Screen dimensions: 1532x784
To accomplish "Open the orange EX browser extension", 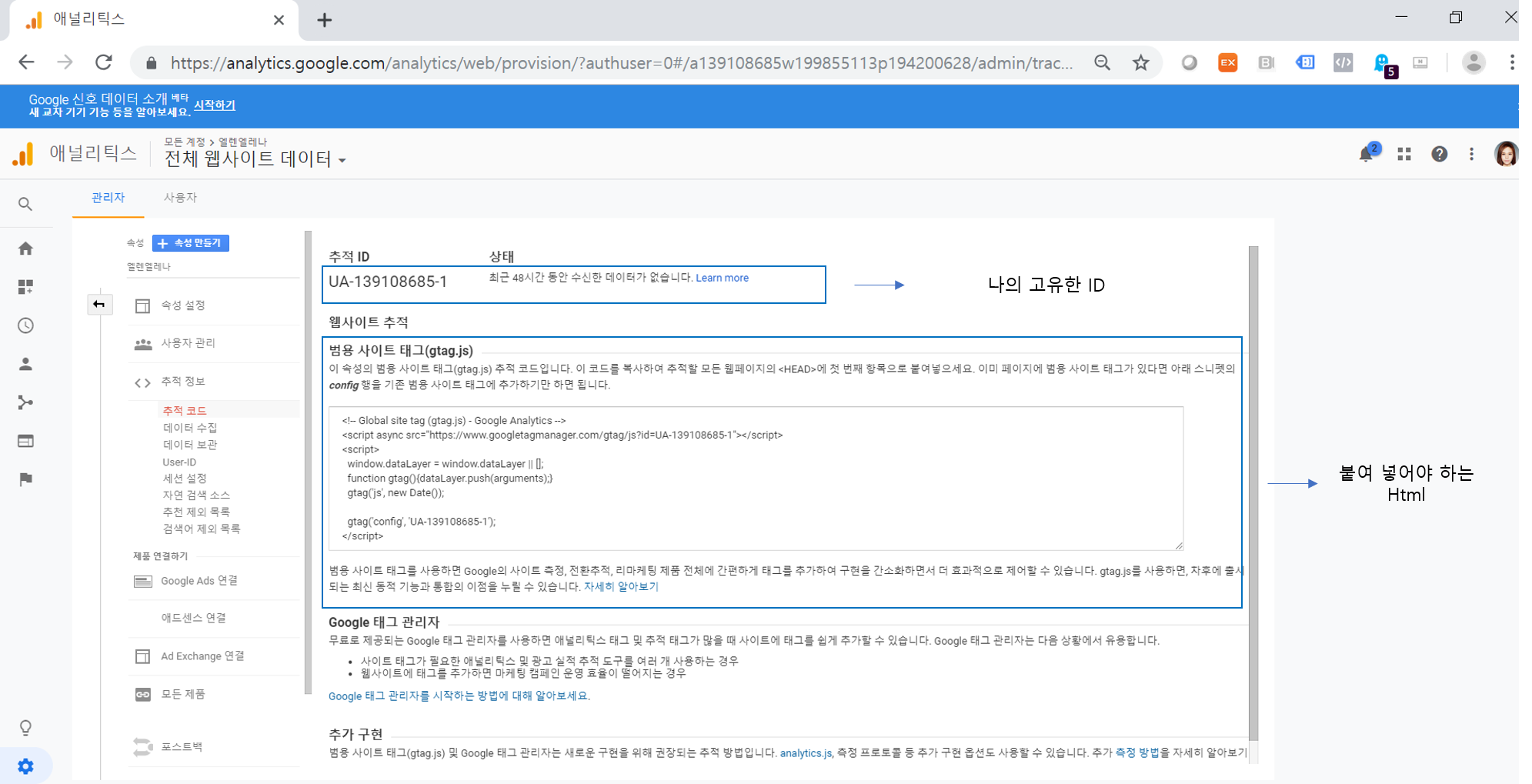I will [x=1228, y=62].
